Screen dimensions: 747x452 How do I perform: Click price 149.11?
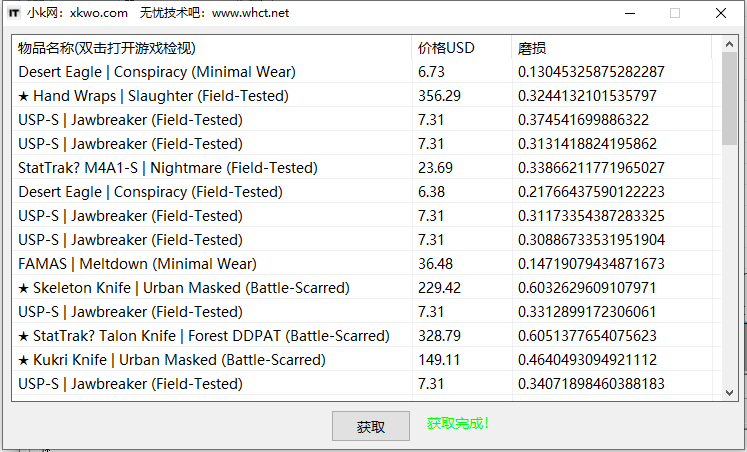pyautogui.click(x=439, y=360)
